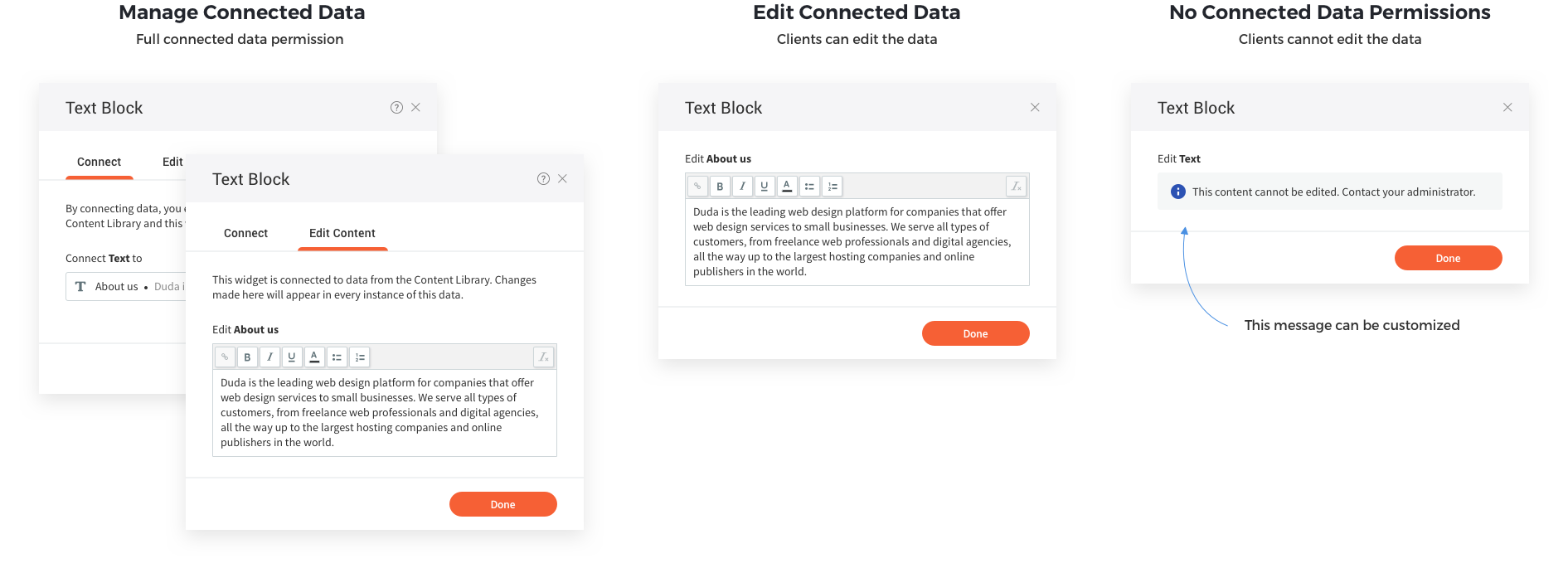
Task: Select Connect tab next to Edit Content
Action: [x=245, y=233]
